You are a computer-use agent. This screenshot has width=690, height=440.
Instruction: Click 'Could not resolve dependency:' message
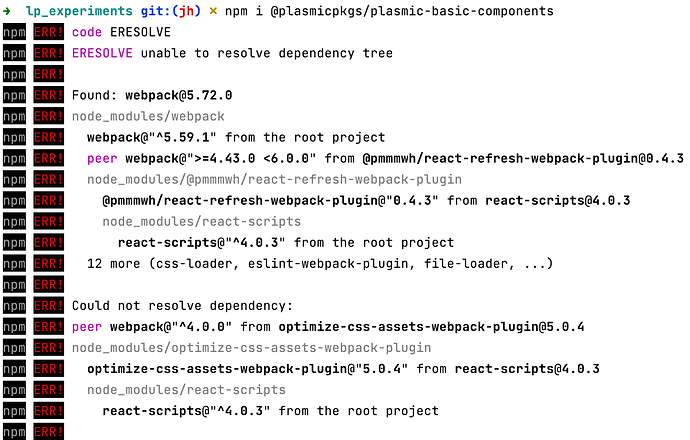182,306
